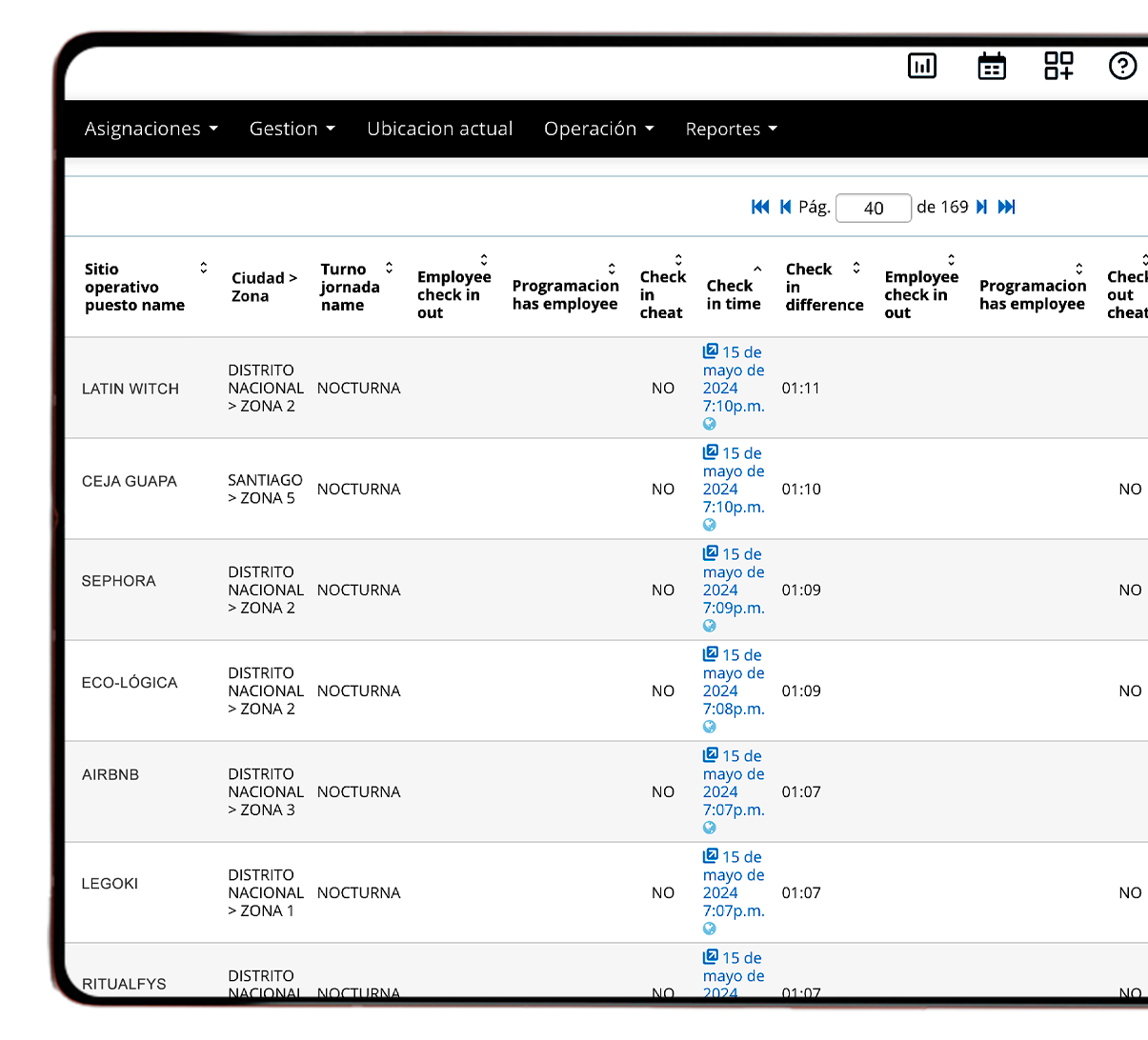The image size is (1148, 1040).
Task: Click the page number input field
Action: pos(873,209)
